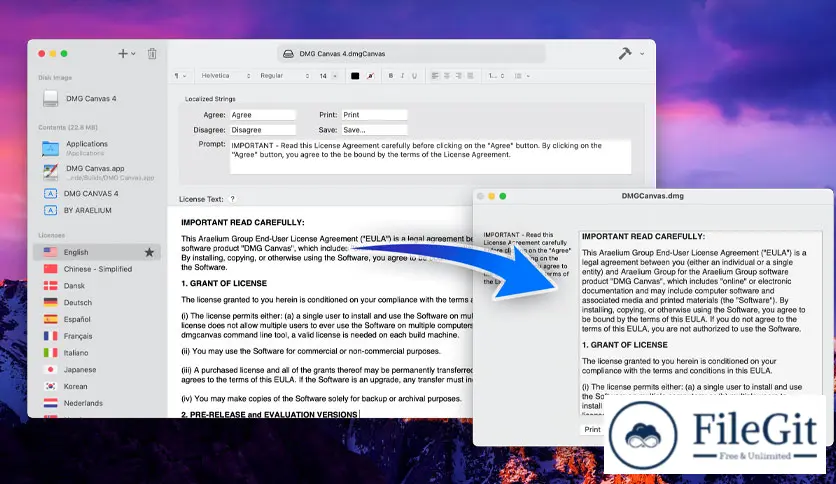Toggle underline formatting
Image resolution: width=836 pixels, height=484 pixels.
[414, 76]
